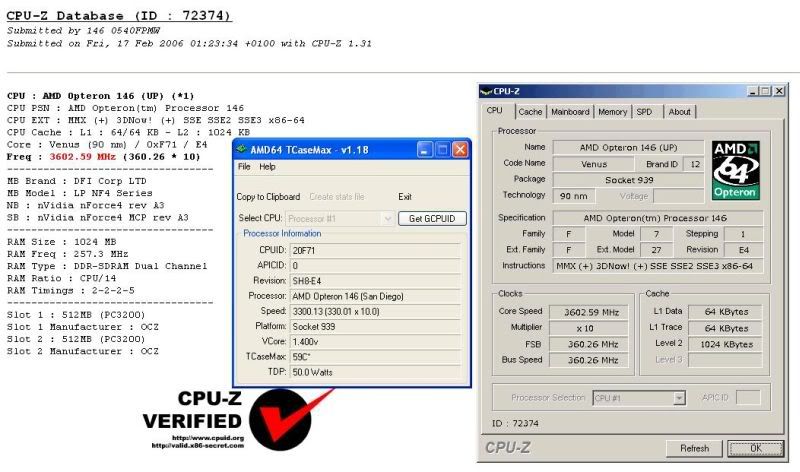800x472 pixels.
Task: Click the 'RAM Timings : 2-2-2-5' line
Action: [x=71, y=290]
